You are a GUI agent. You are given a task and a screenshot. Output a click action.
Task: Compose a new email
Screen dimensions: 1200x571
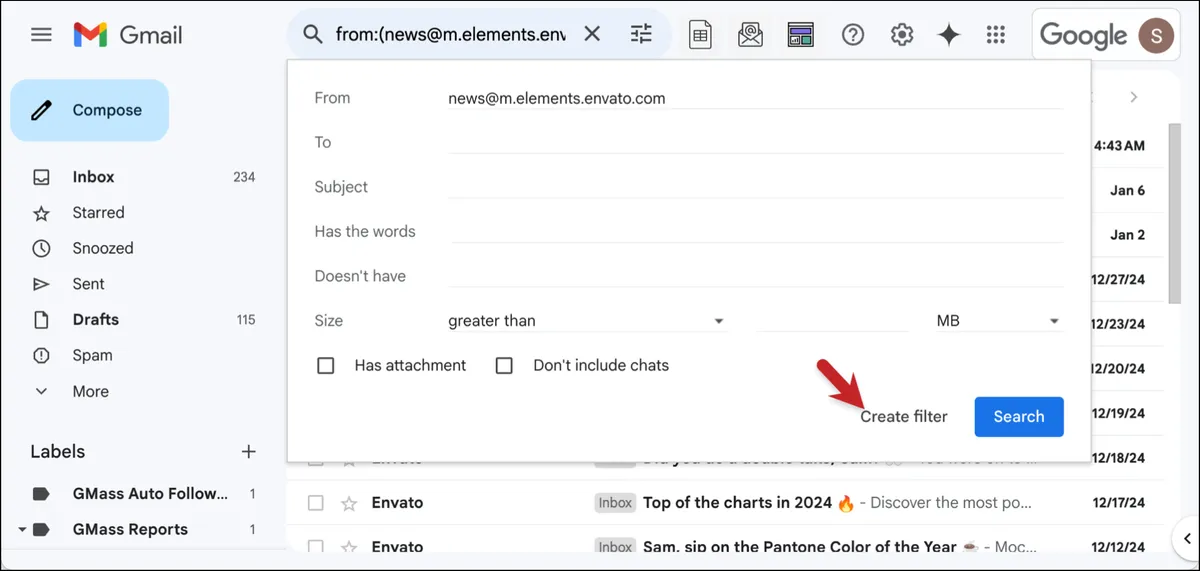pyautogui.click(x=90, y=110)
